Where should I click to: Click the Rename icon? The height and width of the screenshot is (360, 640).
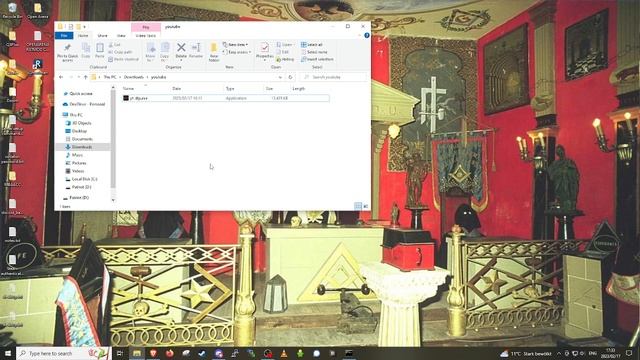pyautogui.click(x=196, y=51)
